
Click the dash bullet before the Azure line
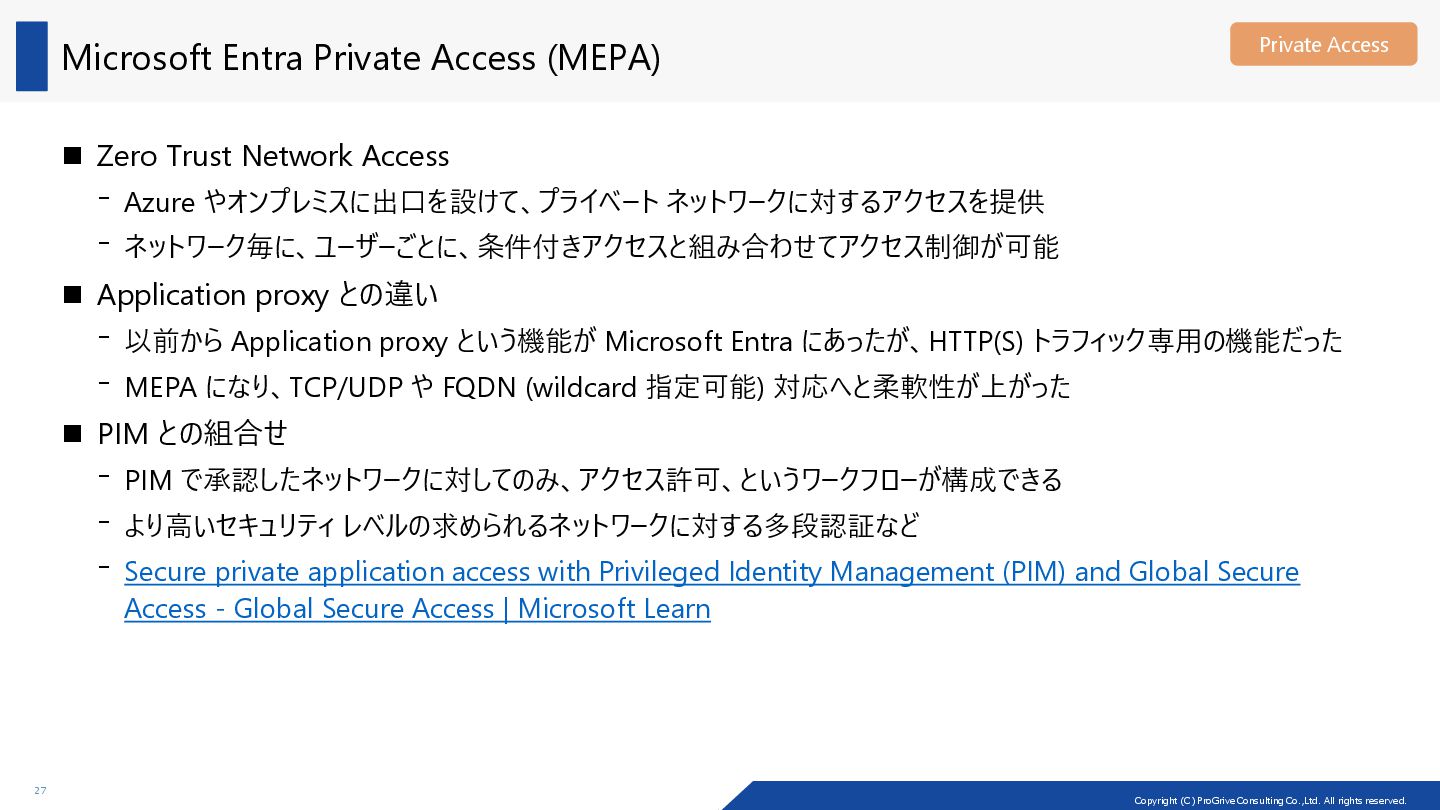104,198
